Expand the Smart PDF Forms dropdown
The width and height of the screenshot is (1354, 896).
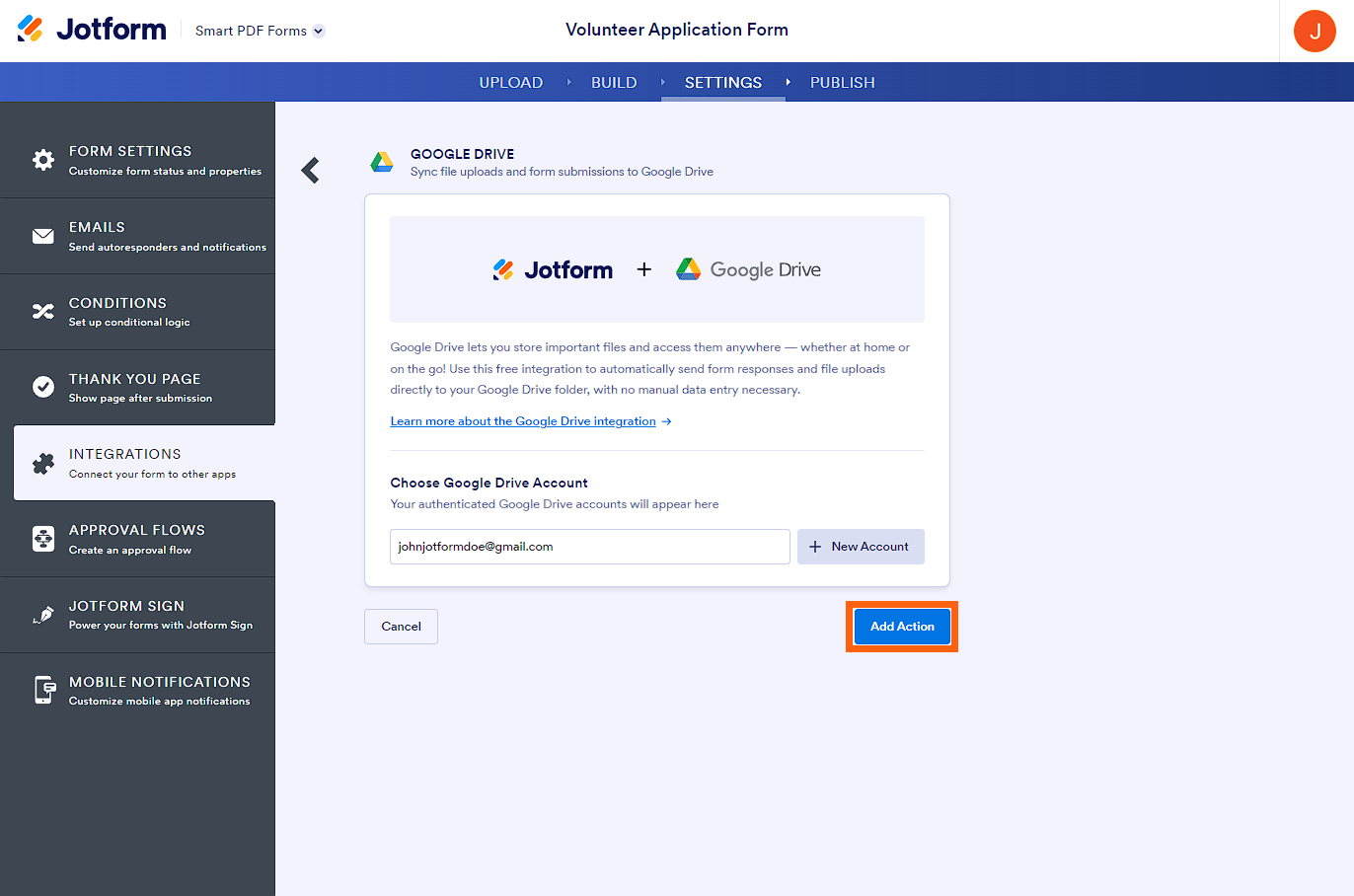[x=259, y=31]
